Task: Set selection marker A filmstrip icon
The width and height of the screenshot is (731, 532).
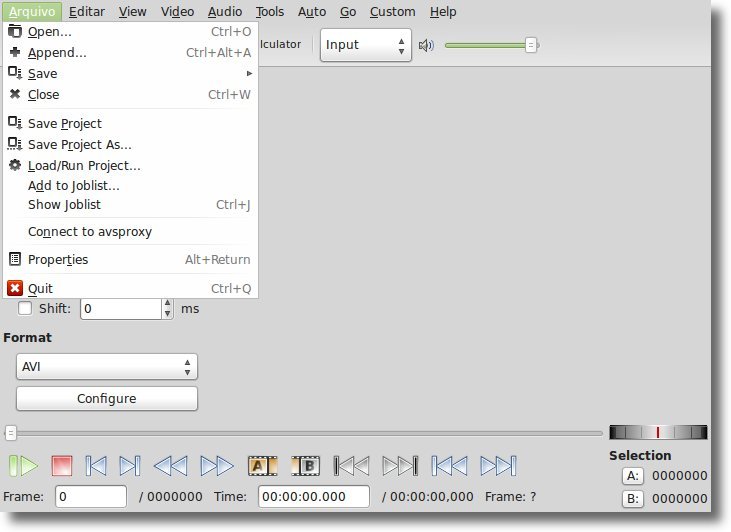Action: [x=262, y=466]
